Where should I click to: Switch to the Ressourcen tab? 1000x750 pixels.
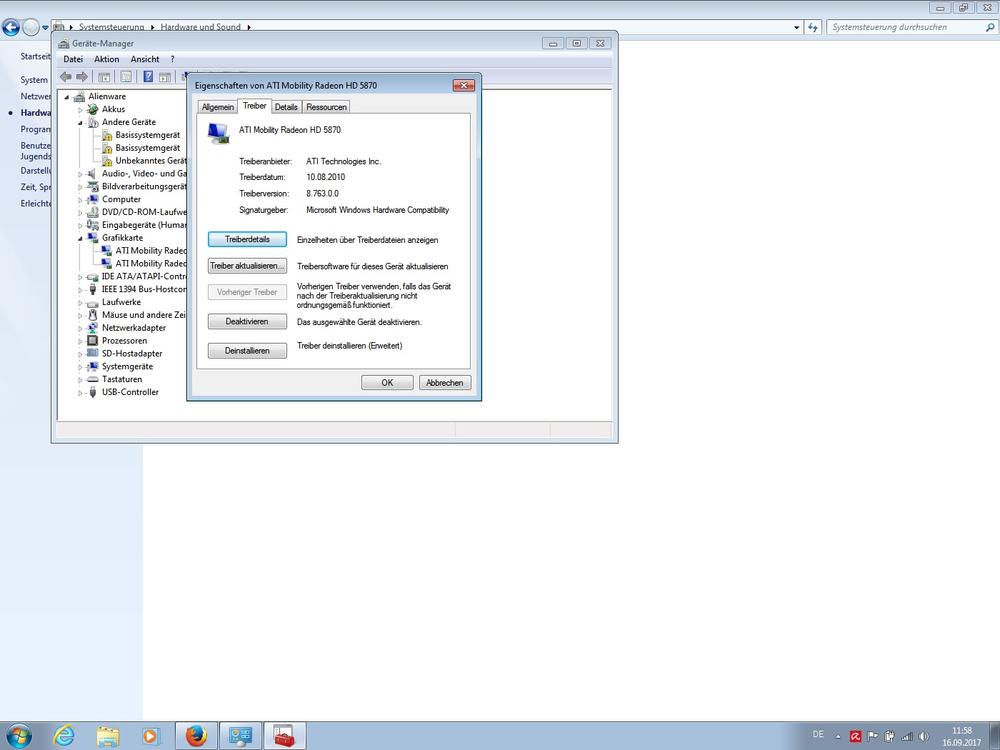click(326, 107)
